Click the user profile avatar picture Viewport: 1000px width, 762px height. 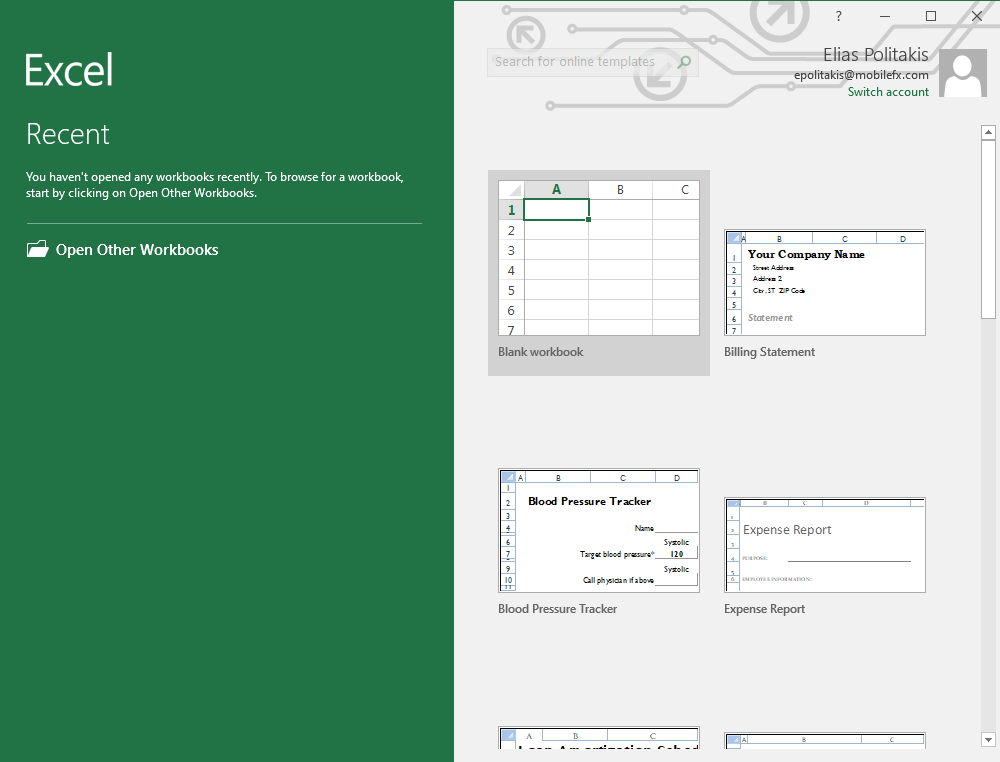[963, 73]
